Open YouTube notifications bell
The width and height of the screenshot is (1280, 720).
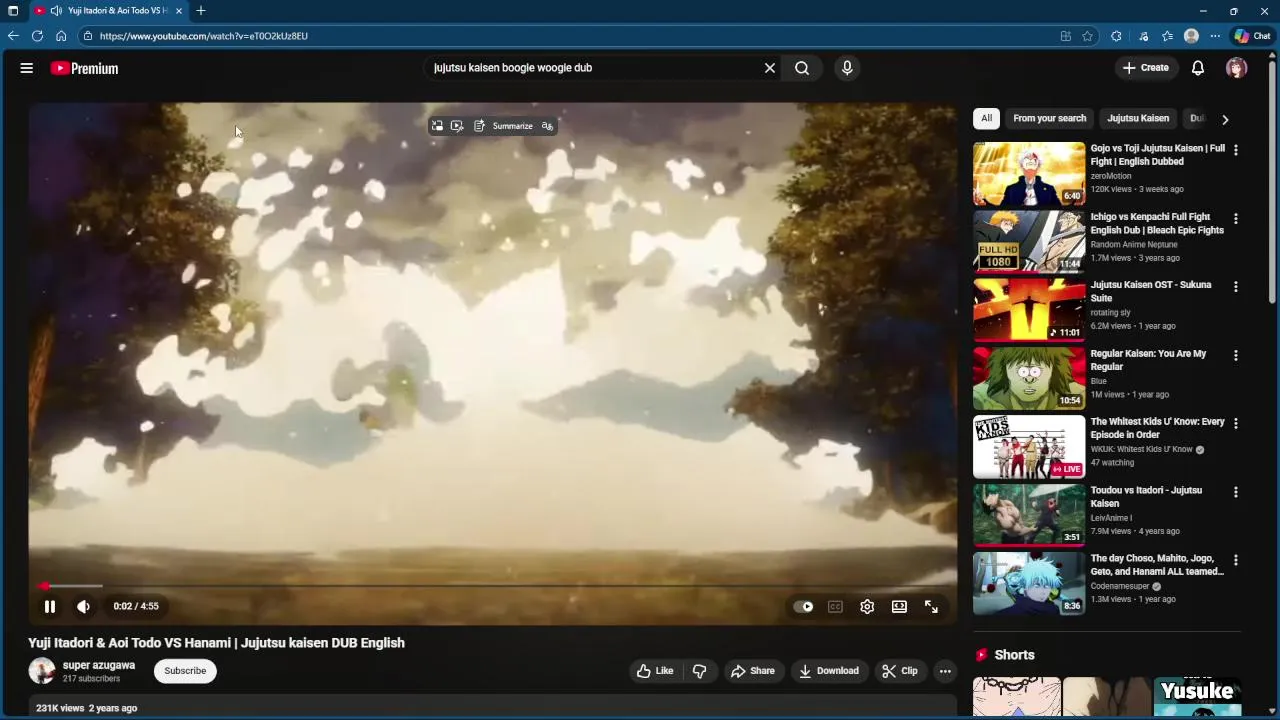1197,68
